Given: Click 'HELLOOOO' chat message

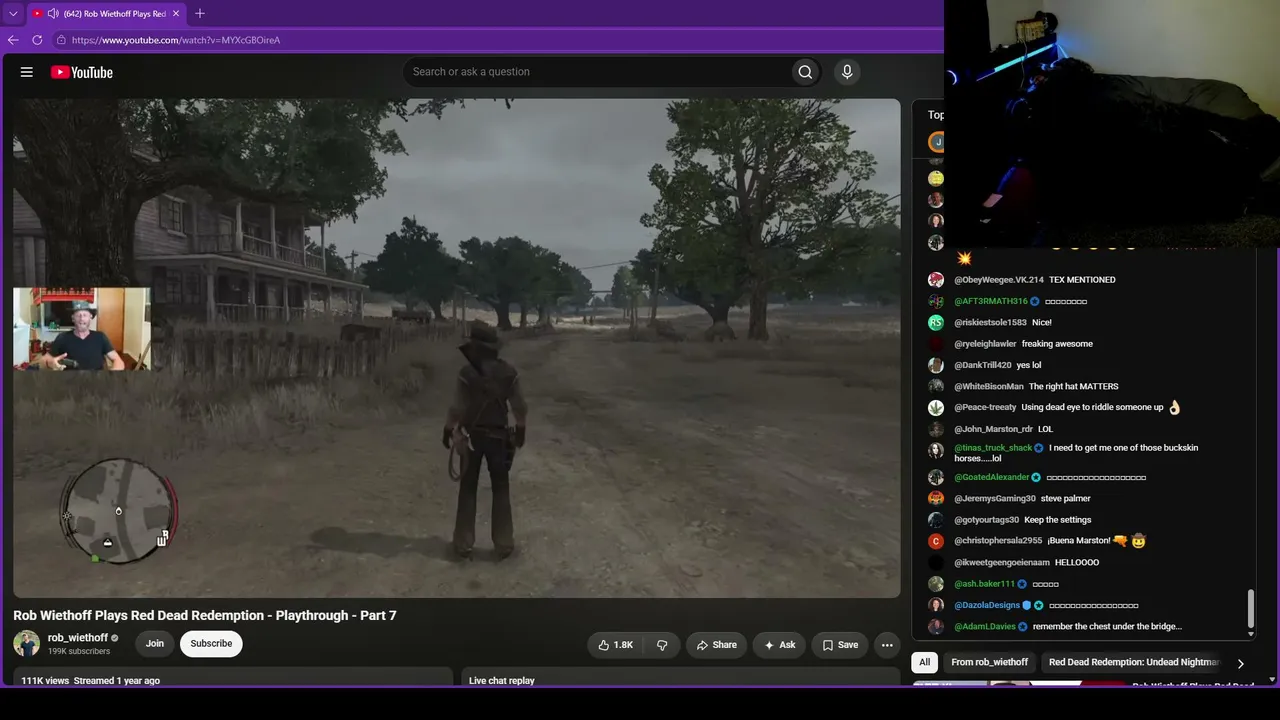Looking at the screenshot, I should pos(1077,562).
